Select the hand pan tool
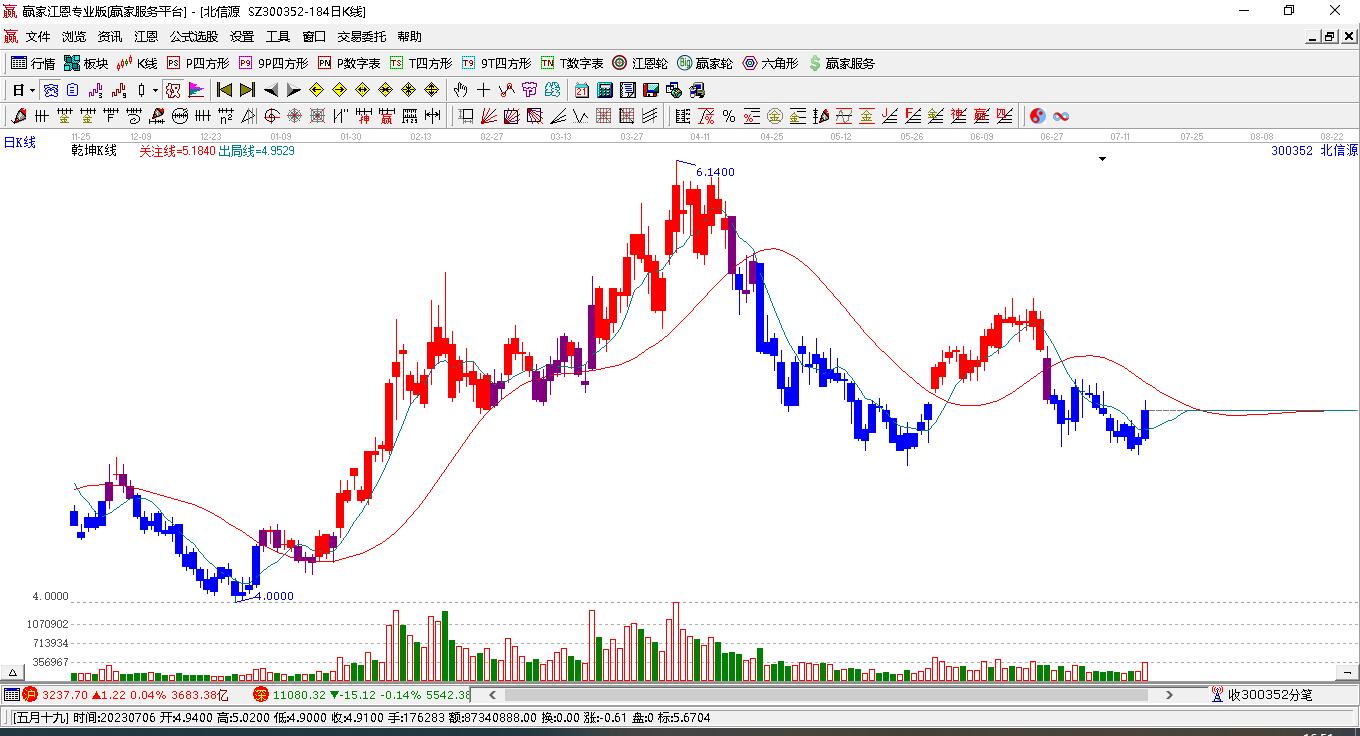Screen dimensions: 1360x736 (x=461, y=90)
